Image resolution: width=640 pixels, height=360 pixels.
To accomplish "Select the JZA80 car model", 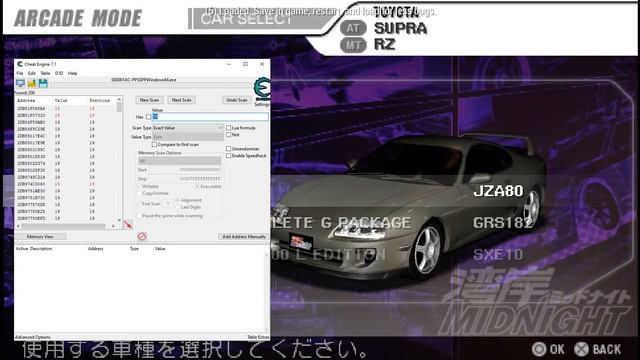I will click(x=498, y=191).
